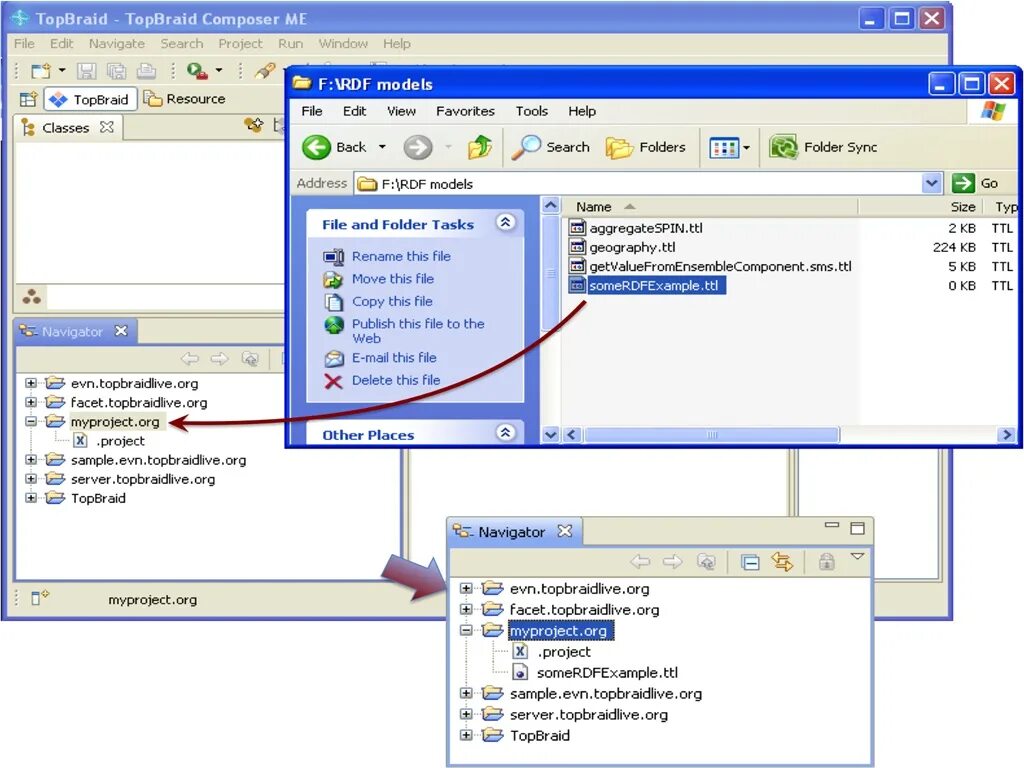Collapse the Other Places section
The image size is (1024, 768).
pos(505,432)
